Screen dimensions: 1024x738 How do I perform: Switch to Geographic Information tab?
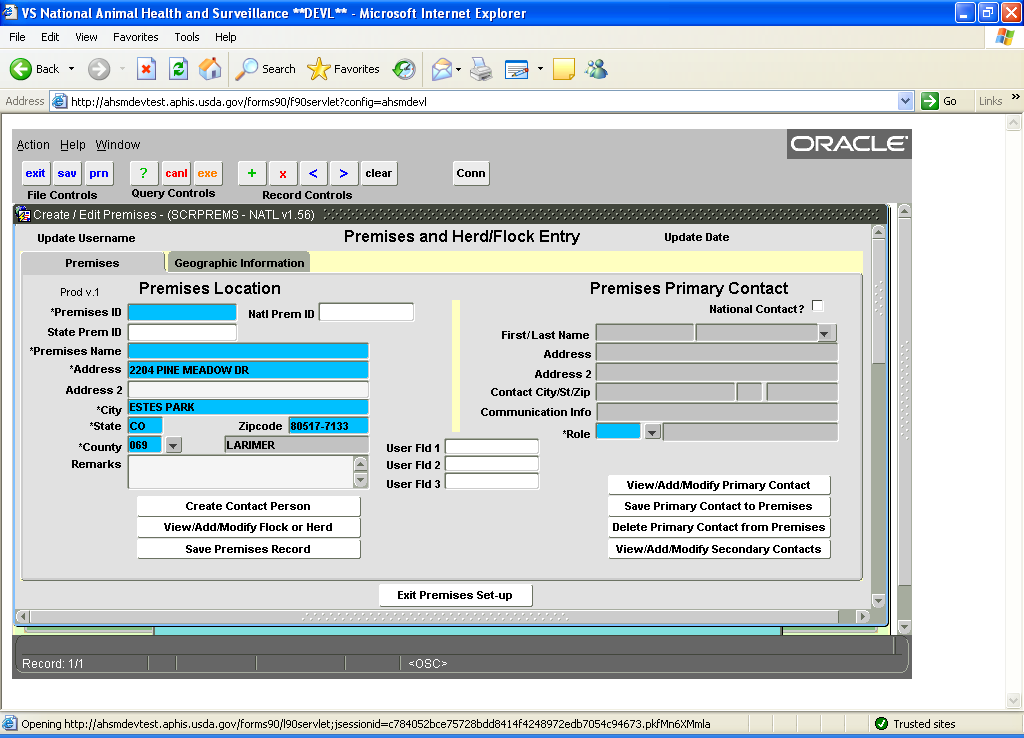239,263
